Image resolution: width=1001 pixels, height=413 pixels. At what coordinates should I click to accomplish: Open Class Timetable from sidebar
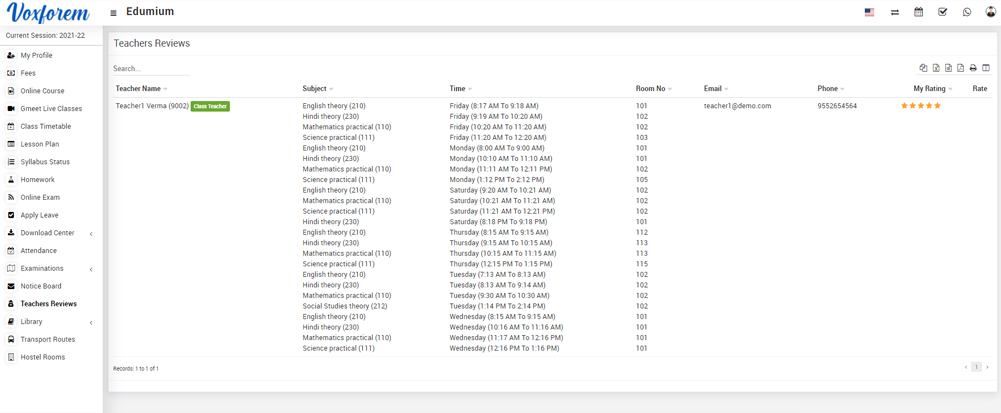[45, 127]
